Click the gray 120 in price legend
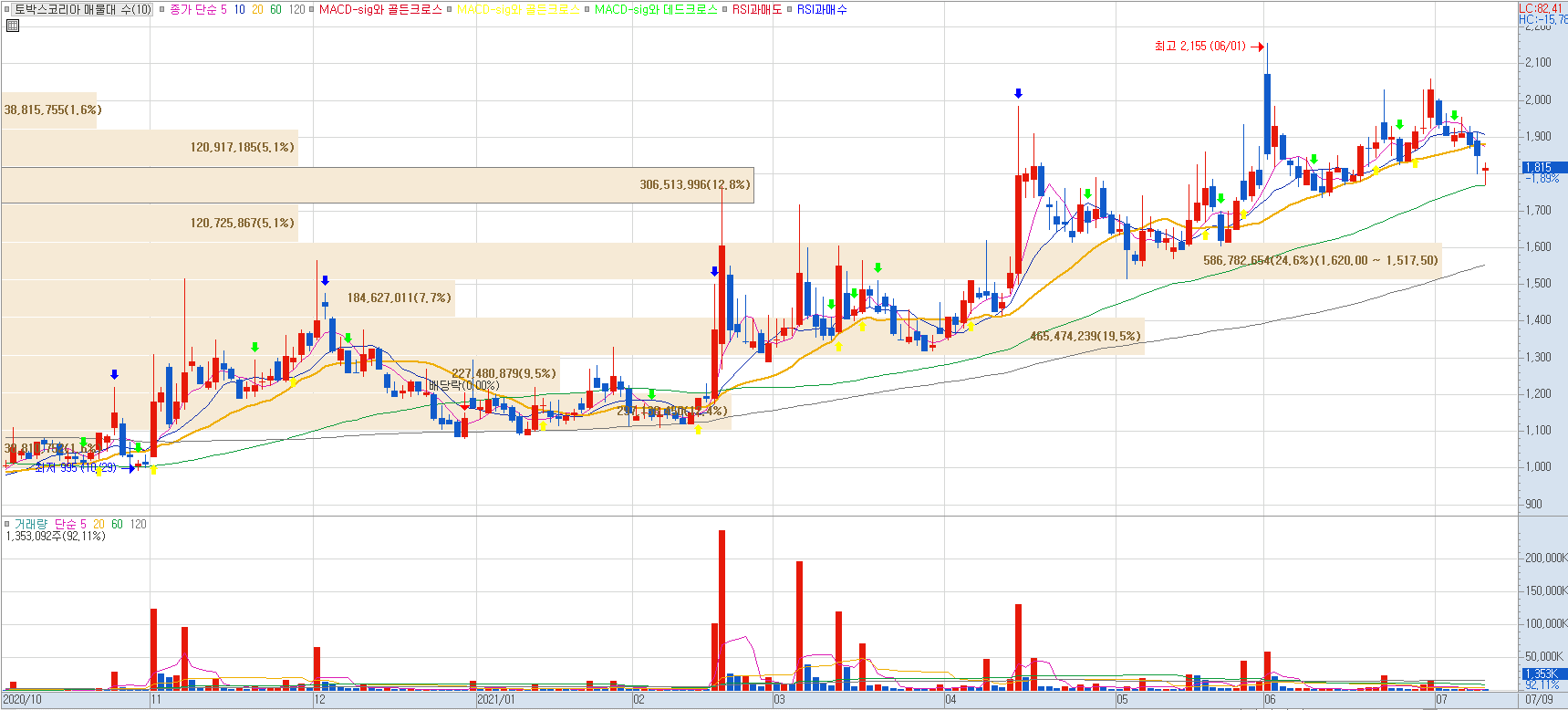This screenshot has width=1568, height=710. [297, 9]
